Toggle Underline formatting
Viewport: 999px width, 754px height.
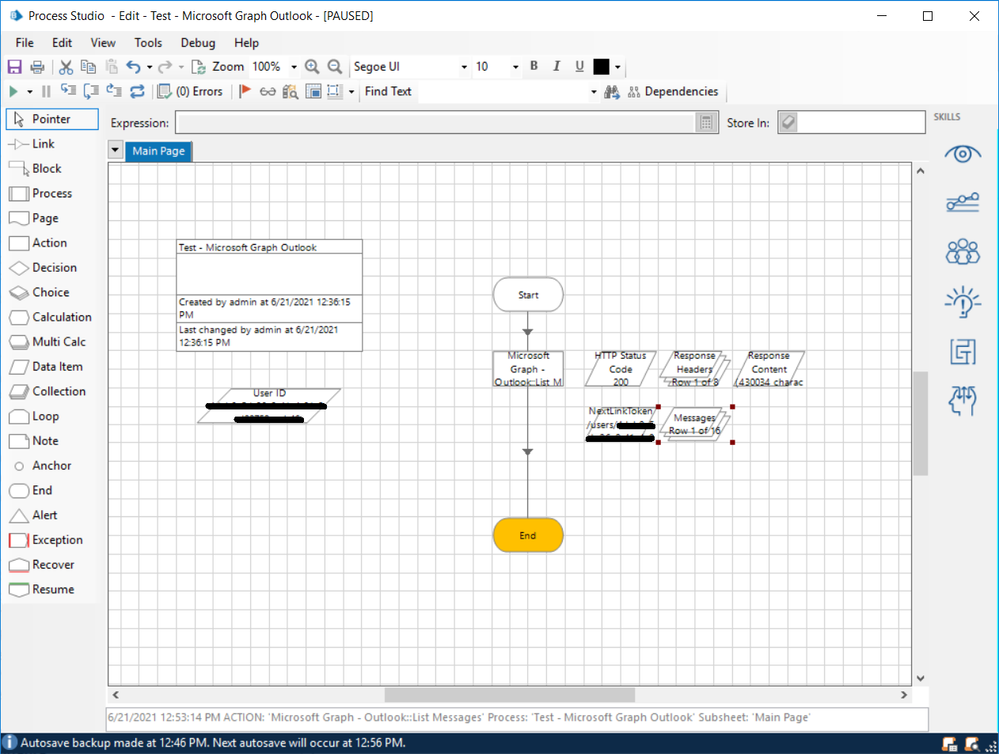(579, 66)
